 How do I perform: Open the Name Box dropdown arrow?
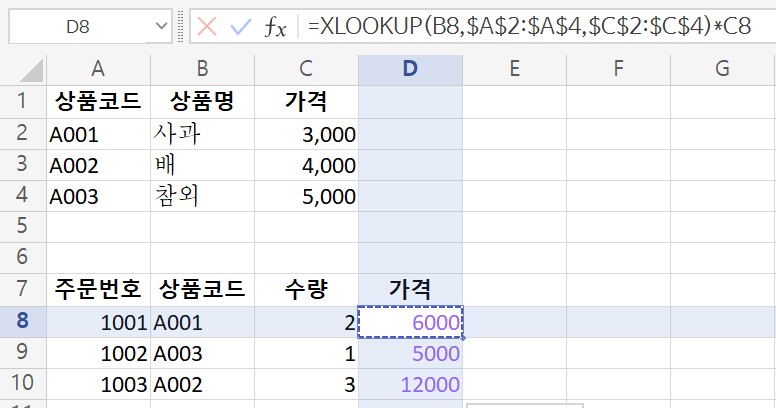pyautogui.click(x=161, y=26)
